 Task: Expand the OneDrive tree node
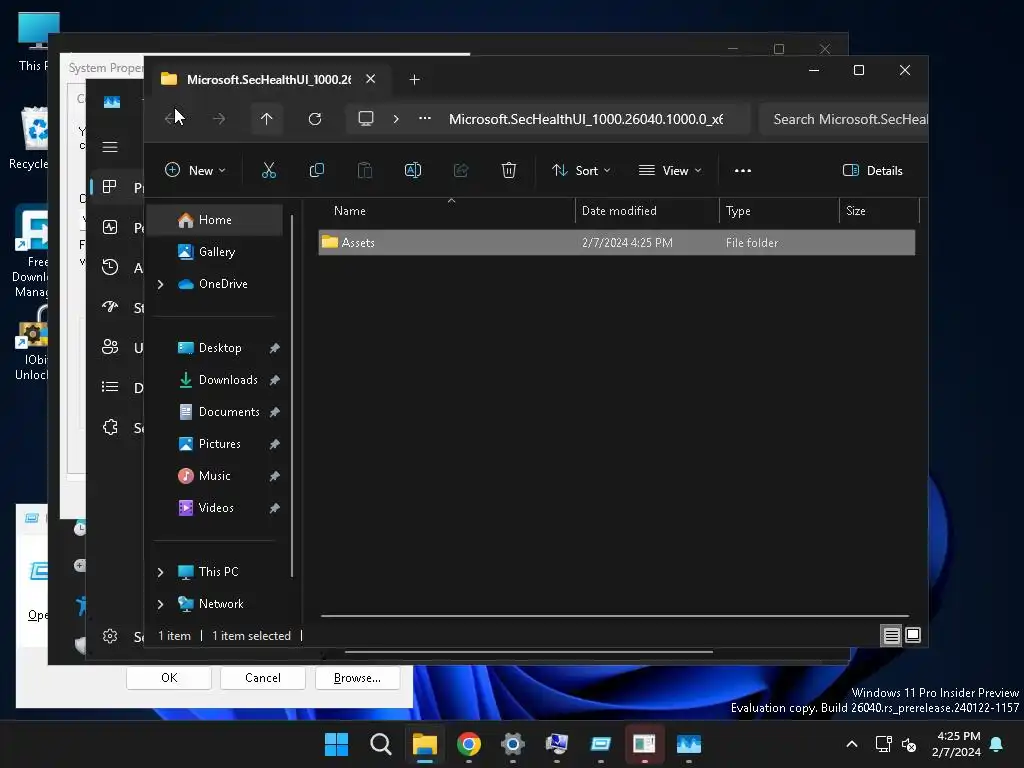(161, 284)
